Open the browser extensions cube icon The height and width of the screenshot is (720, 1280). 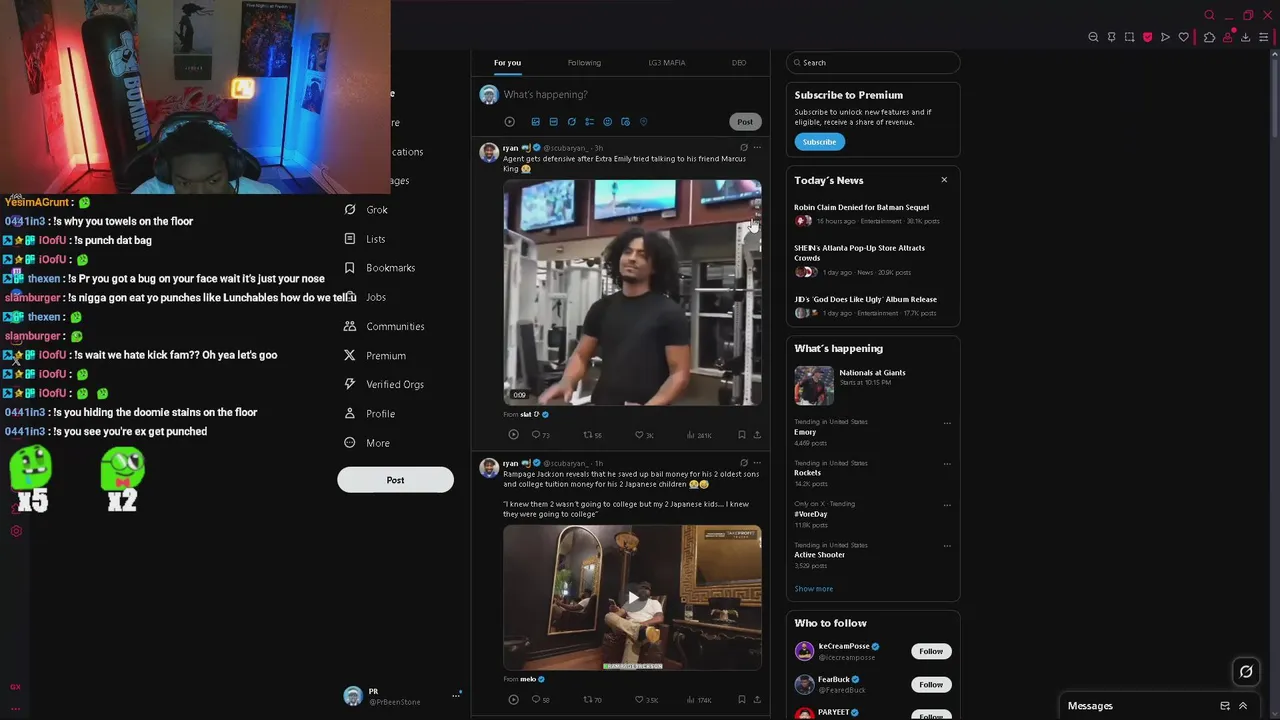(x=1209, y=37)
